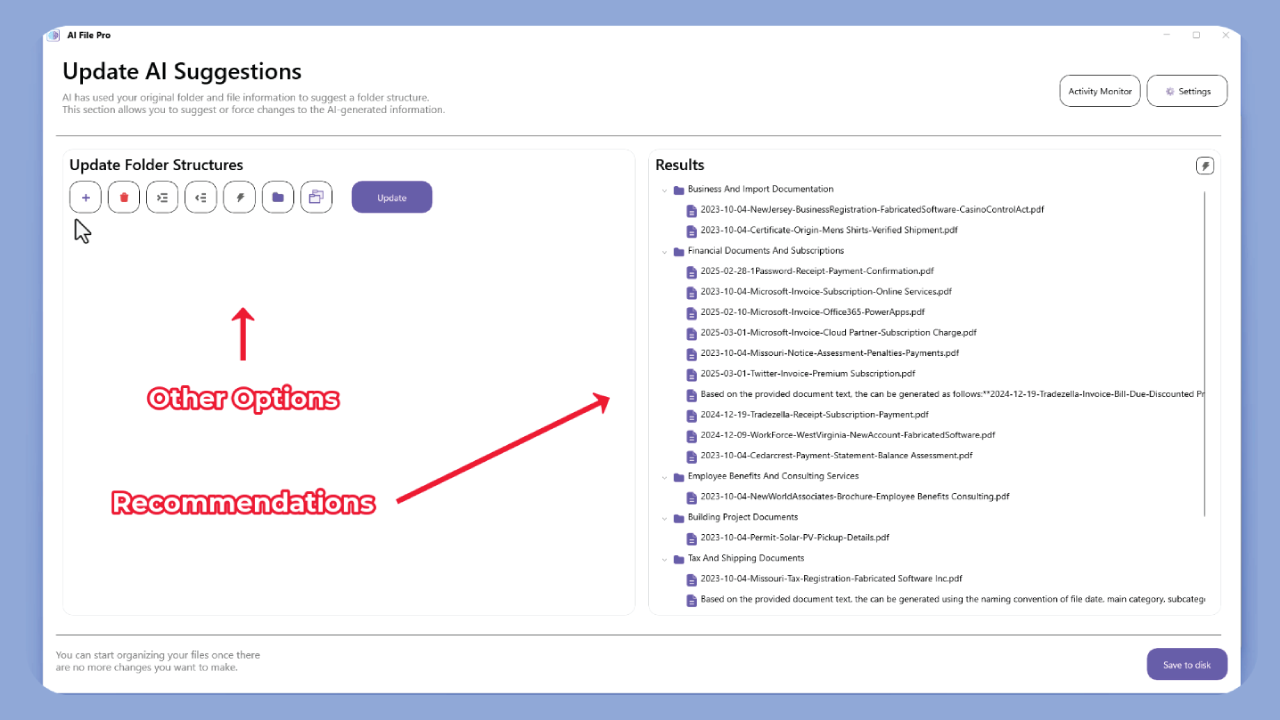Image resolution: width=1280 pixels, height=720 pixels.
Task: Click the Save to disk button
Action: click(x=1187, y=665)
